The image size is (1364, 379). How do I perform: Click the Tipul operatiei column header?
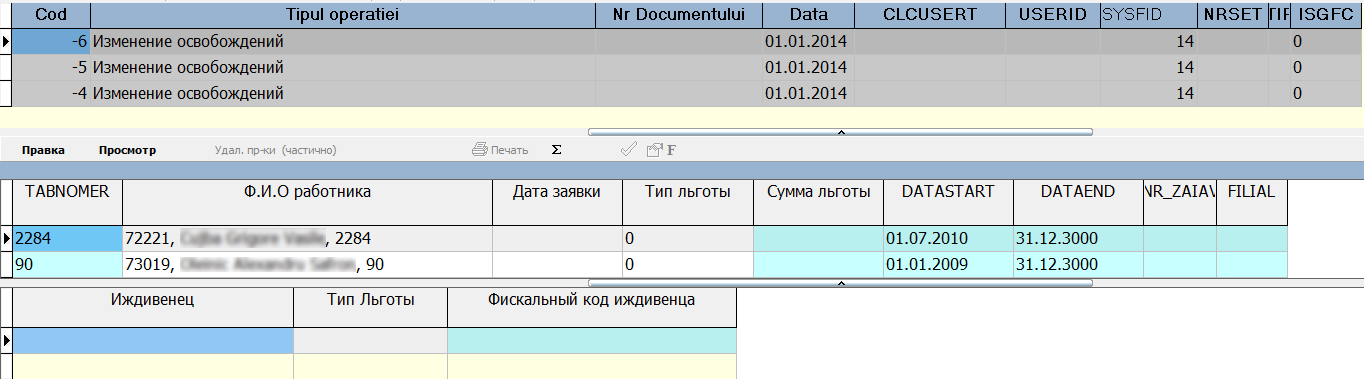click(343, 15)
